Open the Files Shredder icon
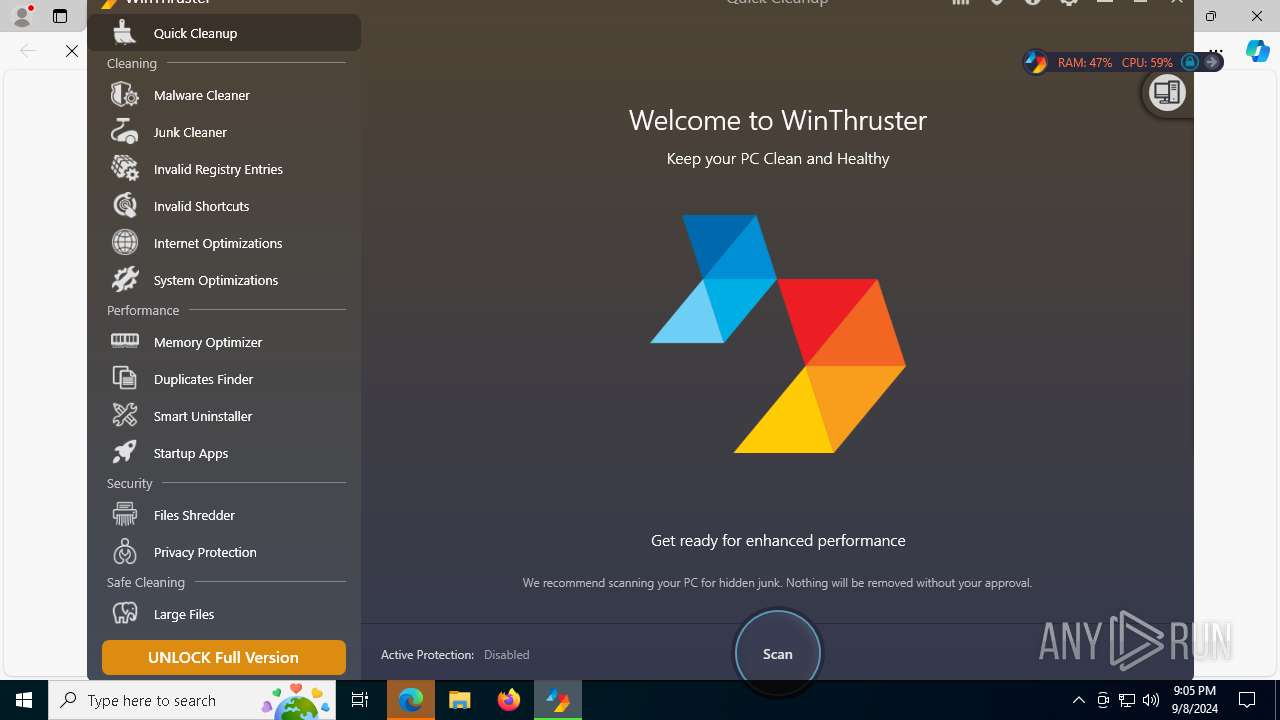This screenshot has height=720, width=1280. tap(125, 515)
